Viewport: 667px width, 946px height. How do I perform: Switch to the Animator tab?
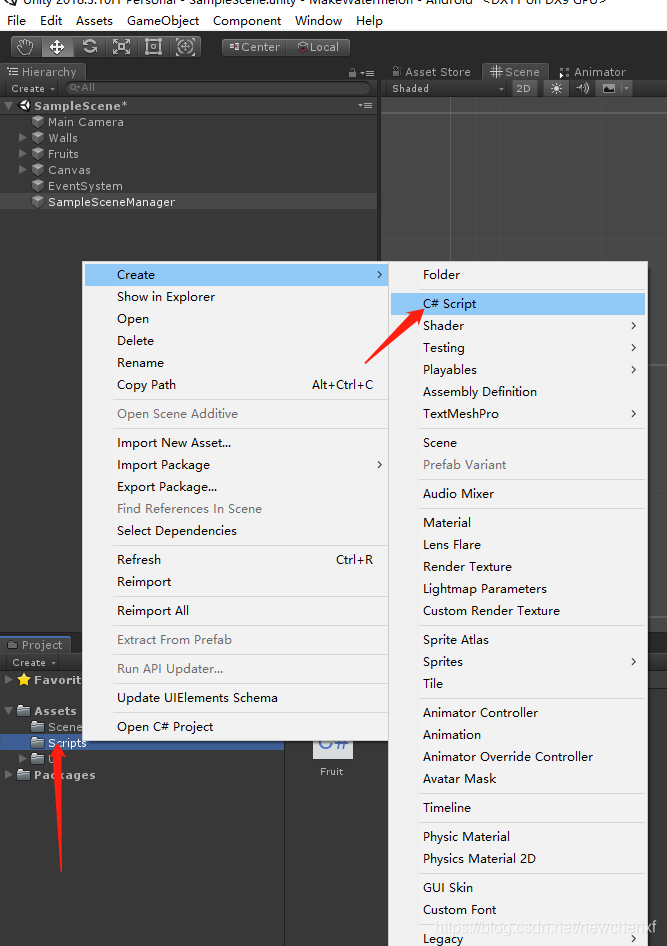pyautogui.click(x=593, y=72)
